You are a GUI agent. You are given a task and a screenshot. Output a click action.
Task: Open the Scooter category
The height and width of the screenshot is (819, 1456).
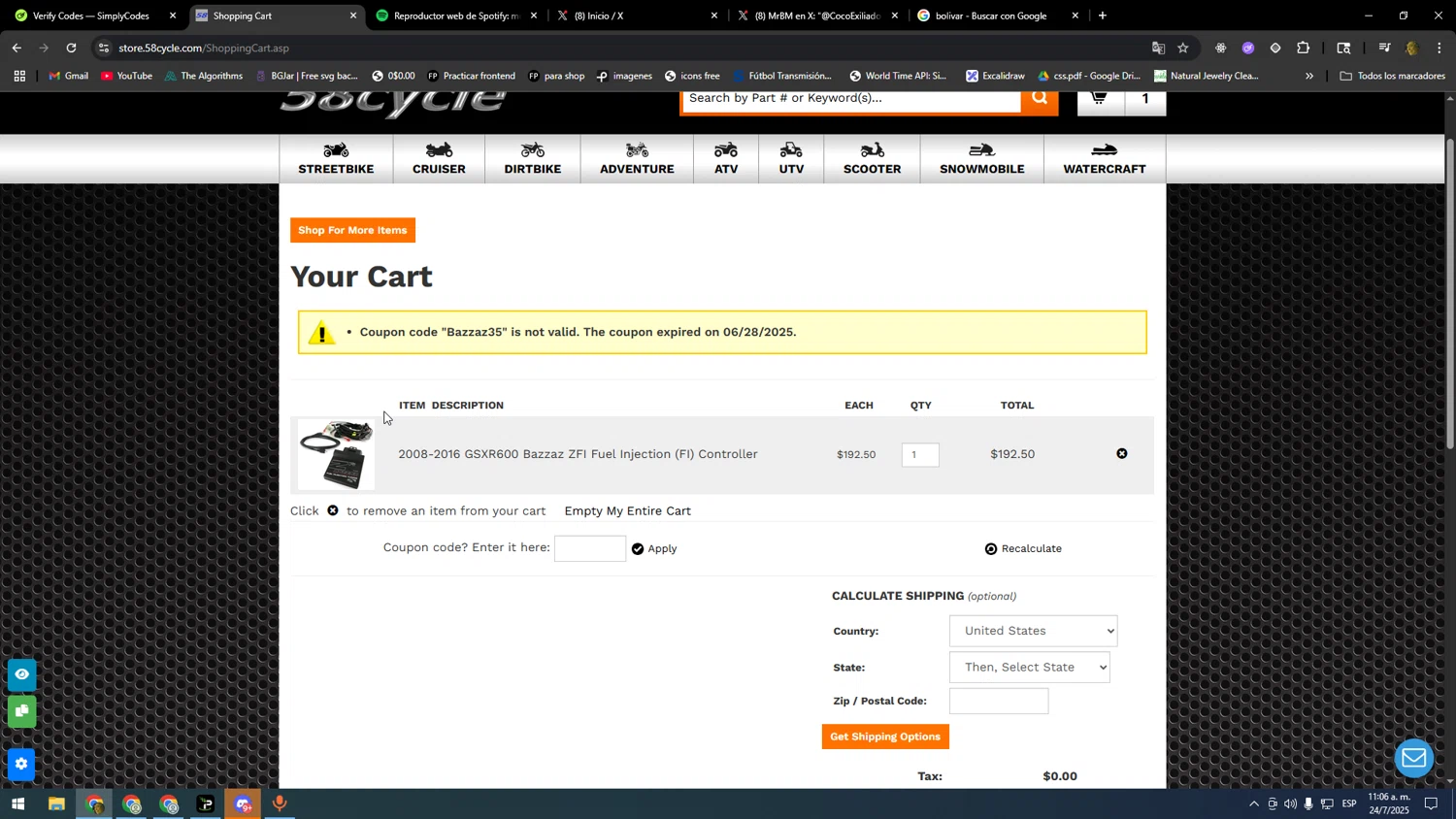click(872, 158)
